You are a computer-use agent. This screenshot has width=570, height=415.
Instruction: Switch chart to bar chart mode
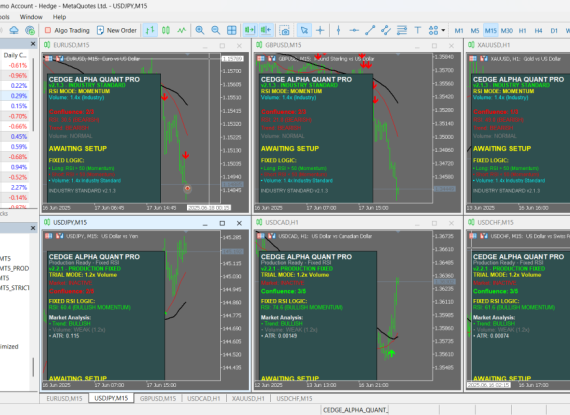150,30
